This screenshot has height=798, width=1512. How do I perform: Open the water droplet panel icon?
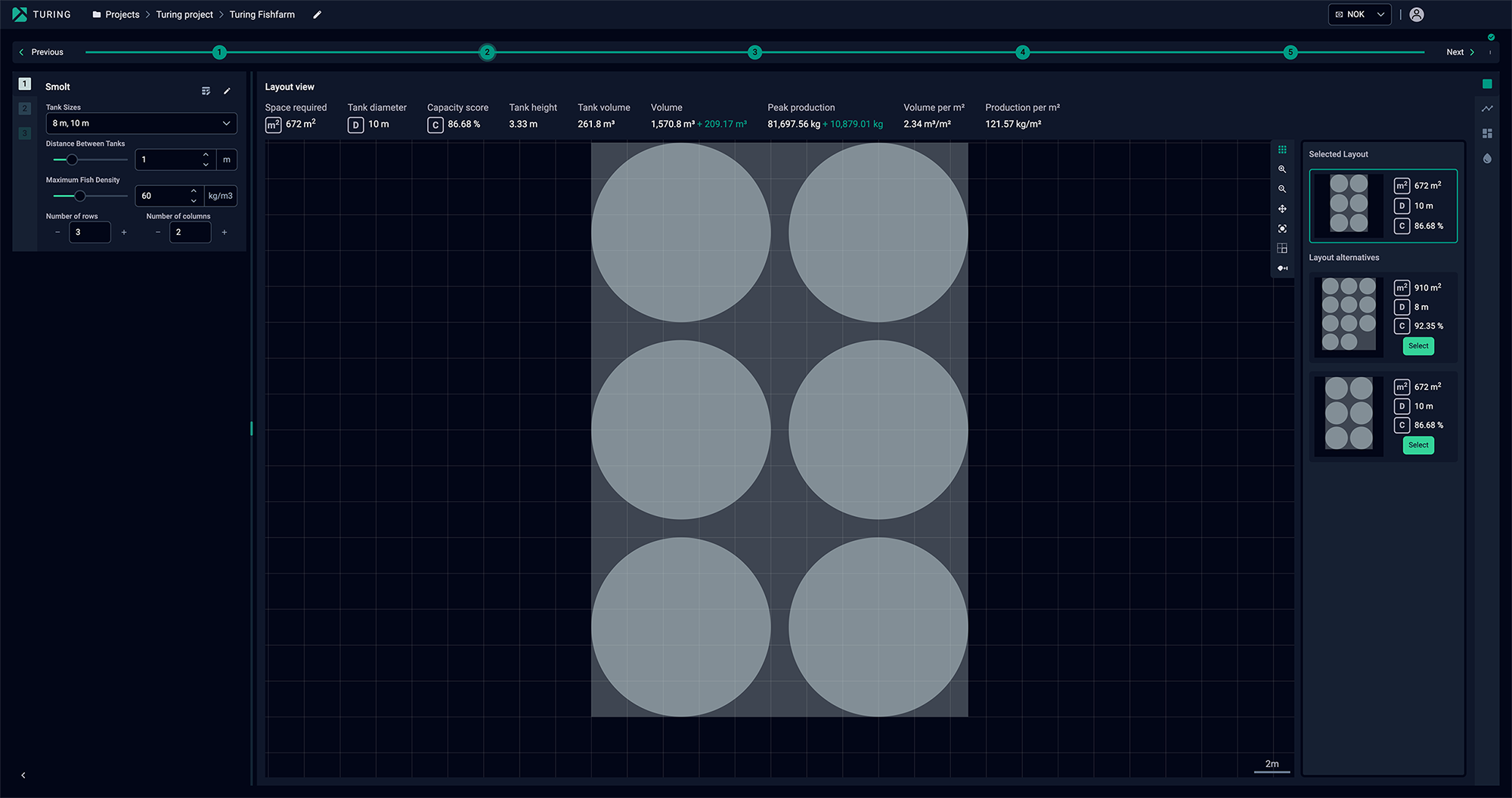point(1487,159)
